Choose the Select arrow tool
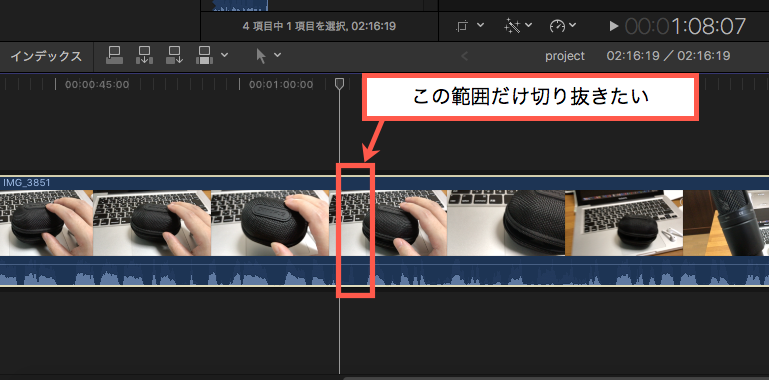 [x=261, y=56]
